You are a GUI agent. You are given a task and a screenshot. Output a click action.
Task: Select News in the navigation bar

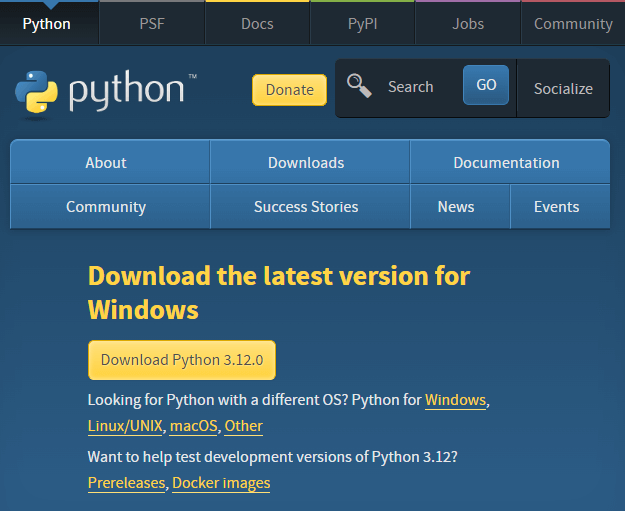coord(456,207)
